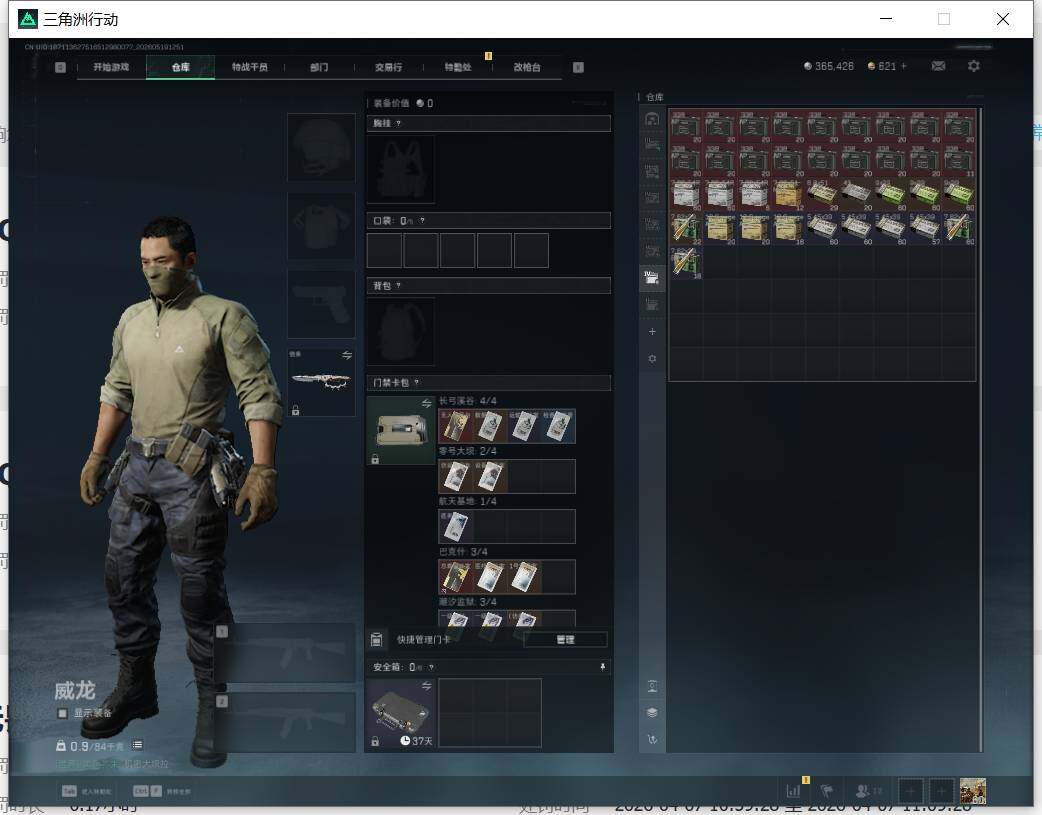Swap the safe box via its swap arrows
The image size is (1042, 815).
427,685
